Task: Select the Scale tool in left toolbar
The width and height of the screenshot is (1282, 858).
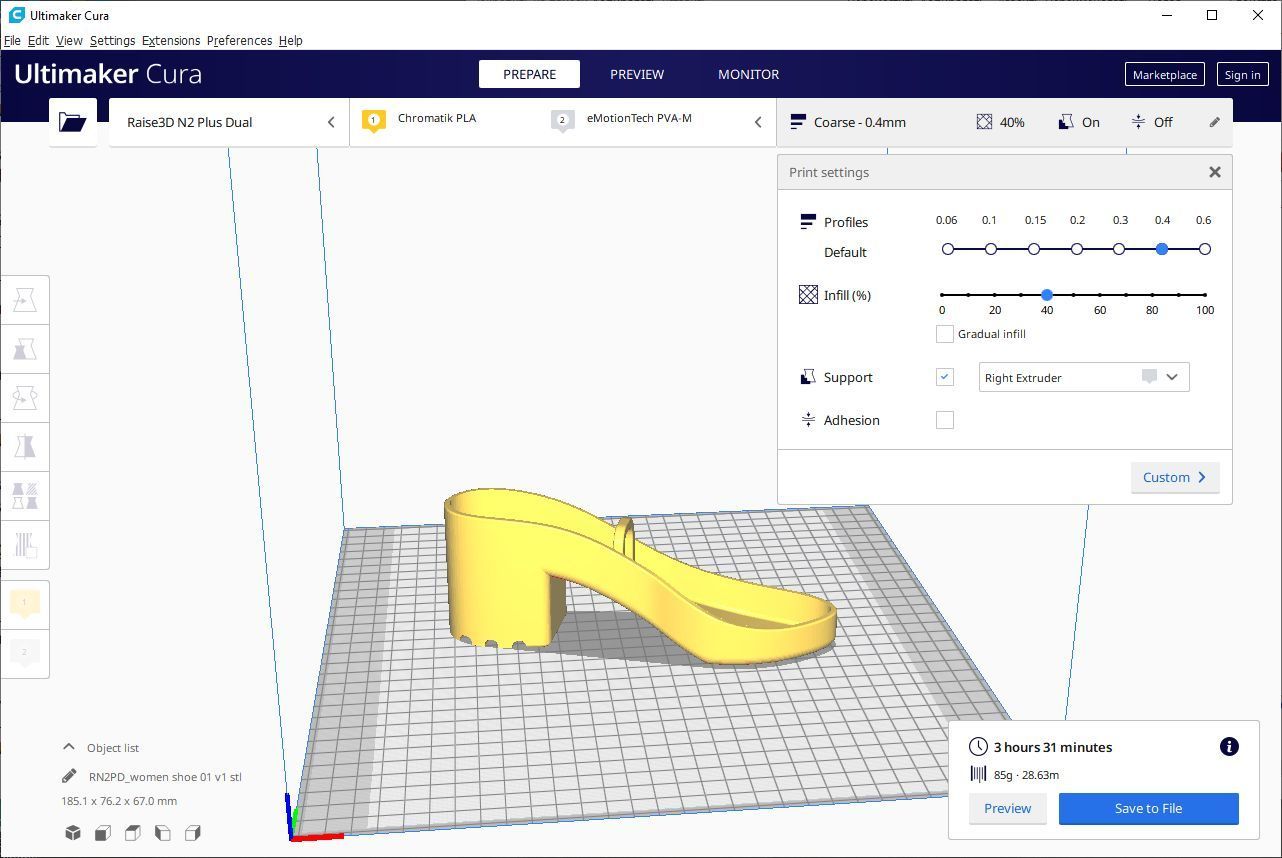Action: coord(25,349)
